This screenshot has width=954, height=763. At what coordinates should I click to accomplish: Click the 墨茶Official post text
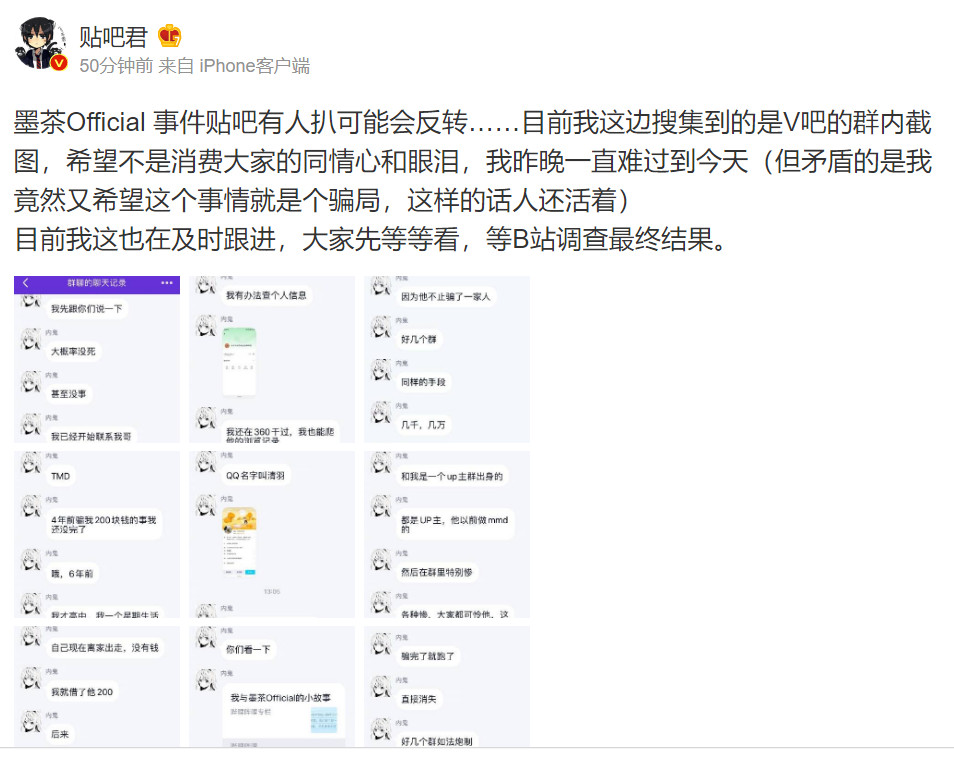(80, 122)
